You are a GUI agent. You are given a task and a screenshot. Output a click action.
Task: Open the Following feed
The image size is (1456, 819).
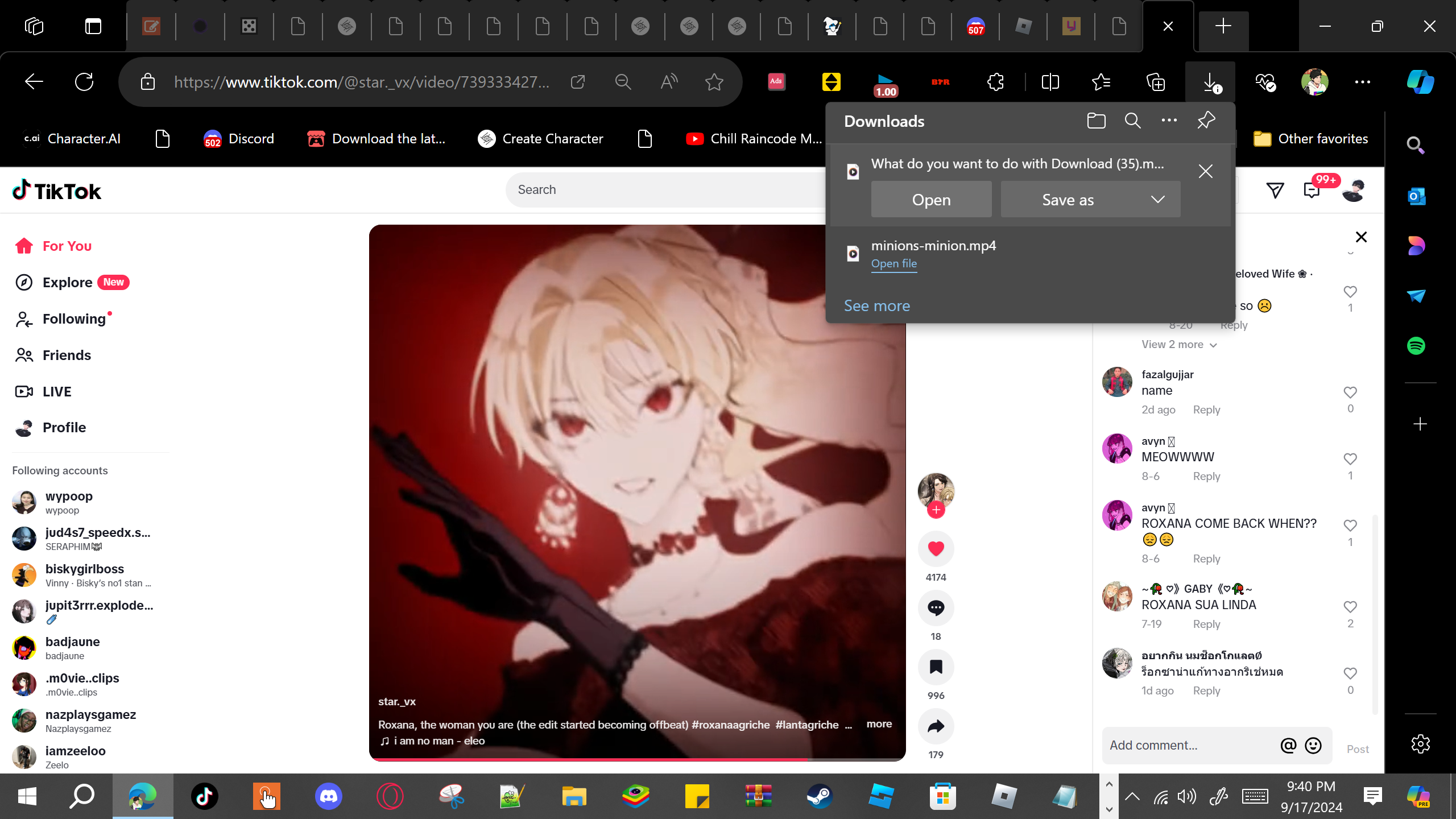[74, 319]
